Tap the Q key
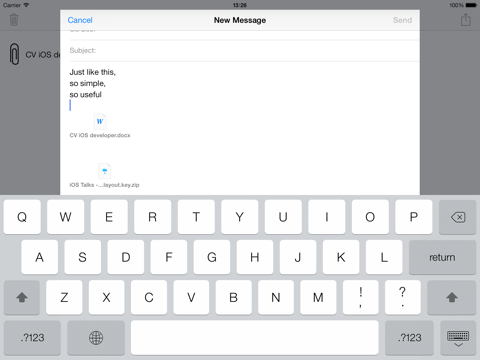The height and width of the screenshot is (360, 480). (x=22, y=217)
